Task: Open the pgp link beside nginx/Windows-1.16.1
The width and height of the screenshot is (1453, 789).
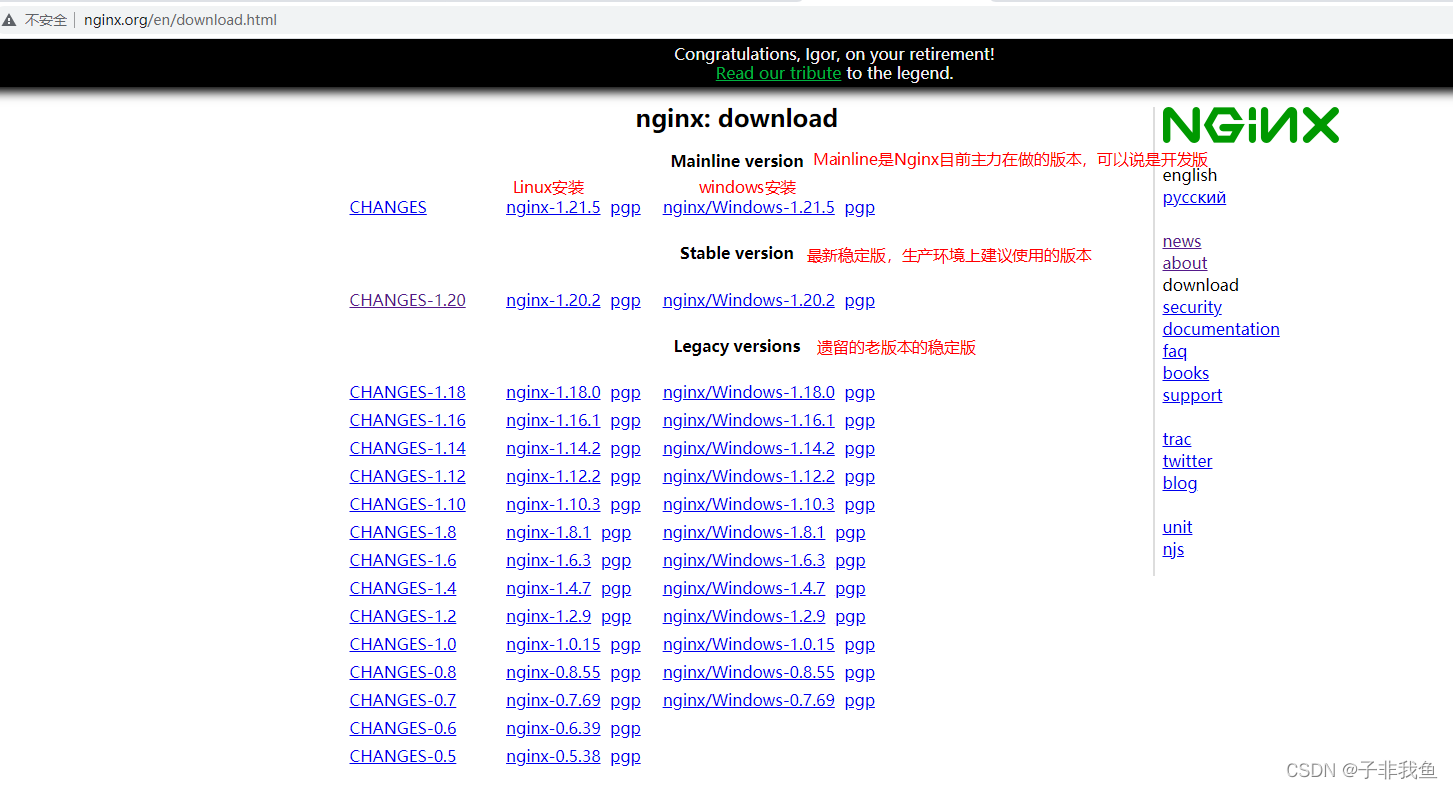Action: pyautogui.click(x=859, y=420)
